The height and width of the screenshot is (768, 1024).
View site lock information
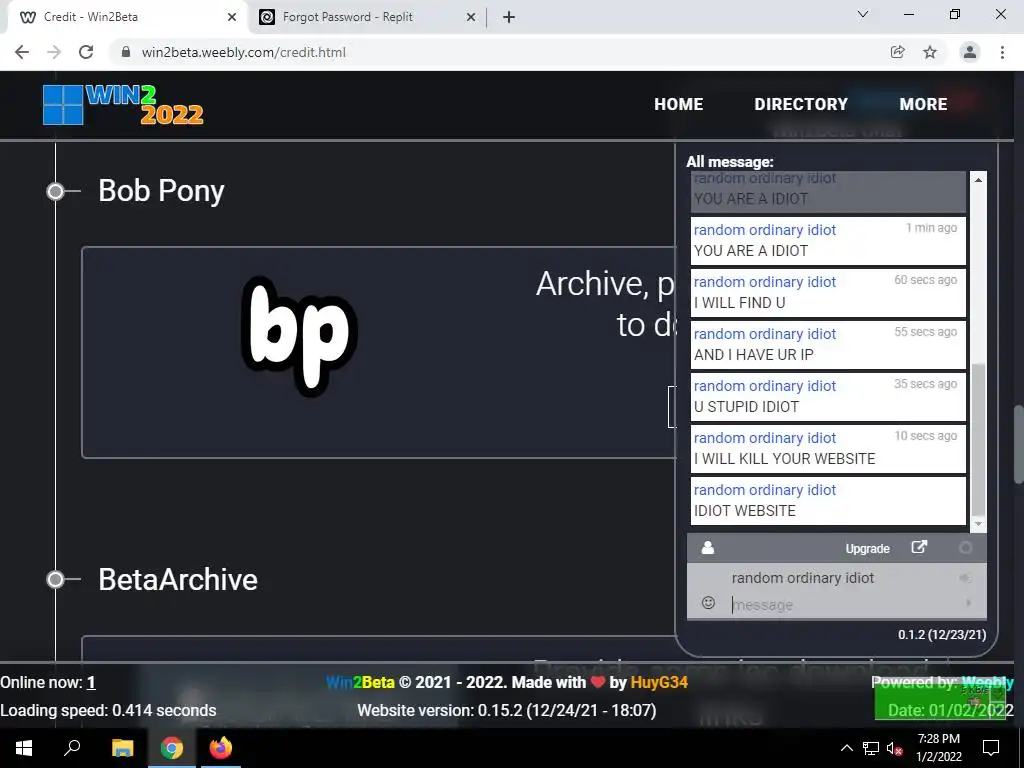pyautogui.click(x=126, y=52)
